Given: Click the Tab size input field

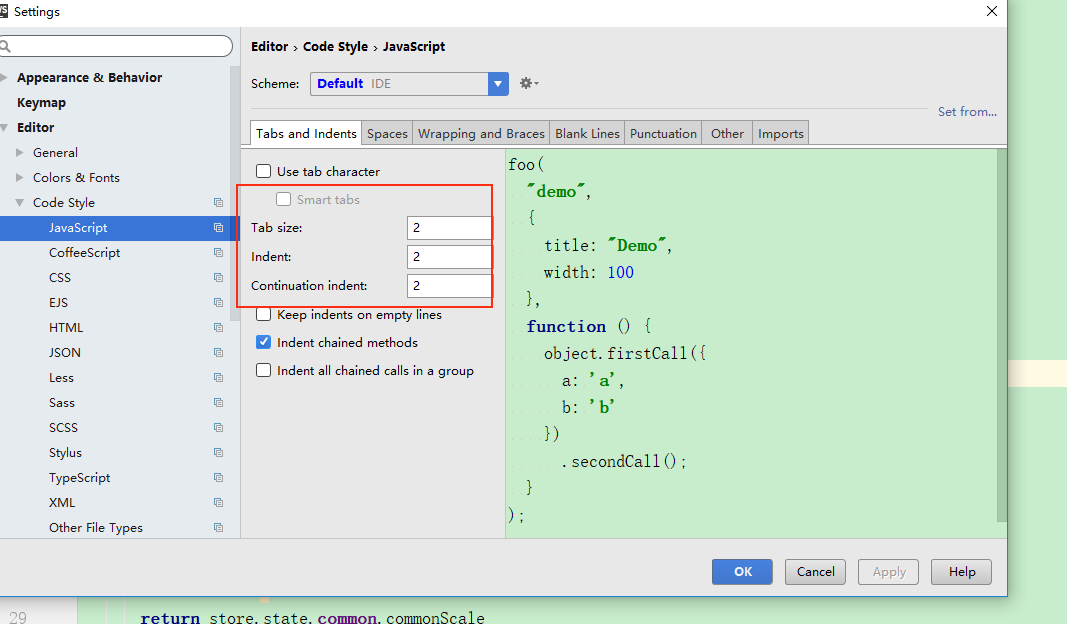Looking at the screenshot, I should 449,228.
